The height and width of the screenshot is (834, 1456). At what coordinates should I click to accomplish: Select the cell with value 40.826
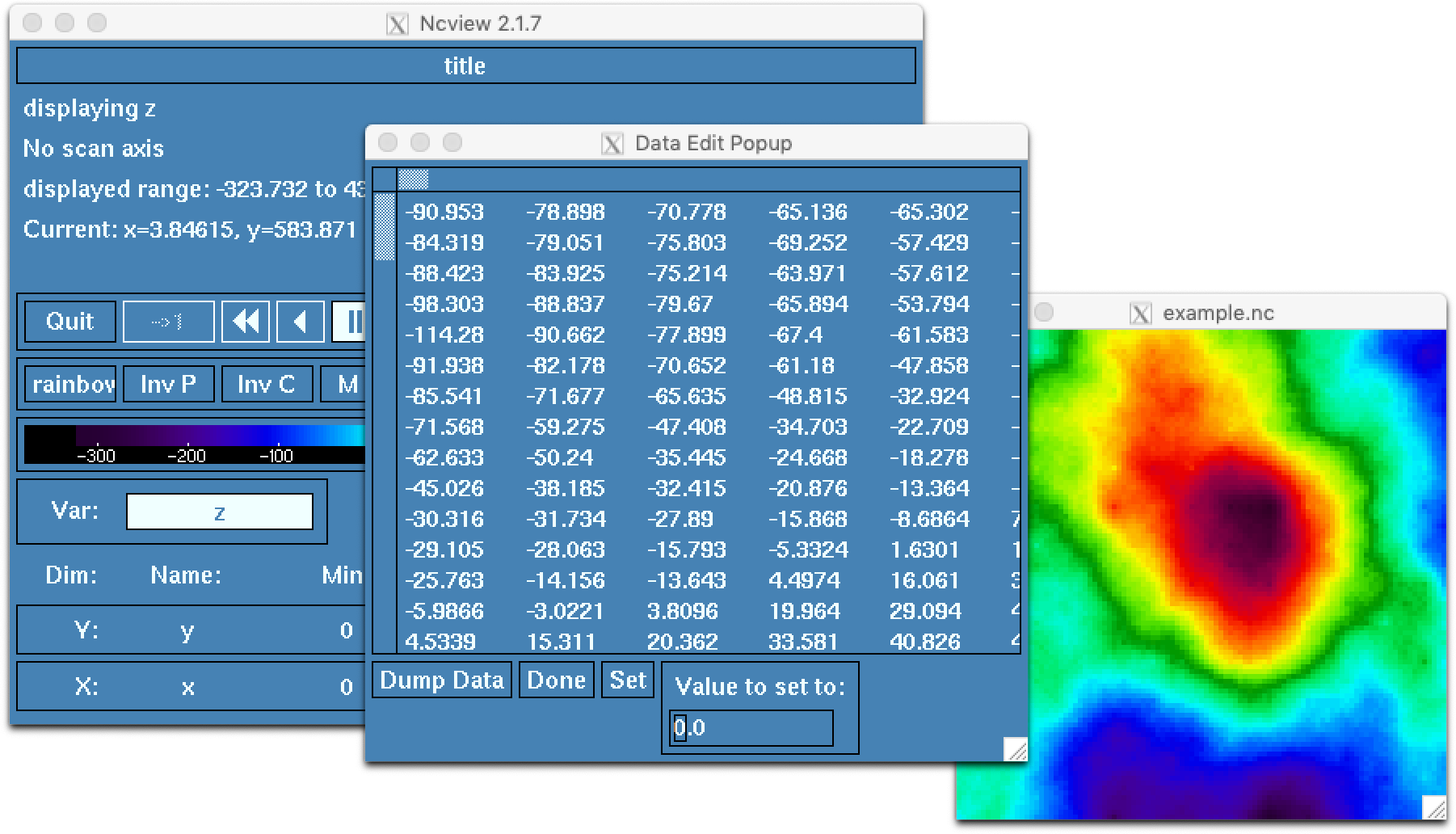tap(925, 642)
